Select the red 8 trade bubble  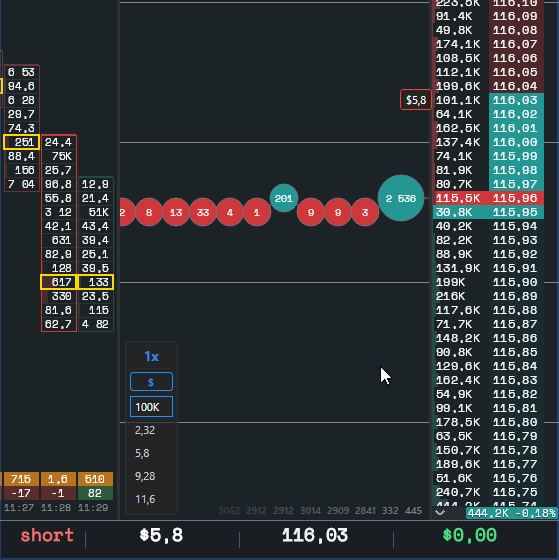click(x=149, y=212)
